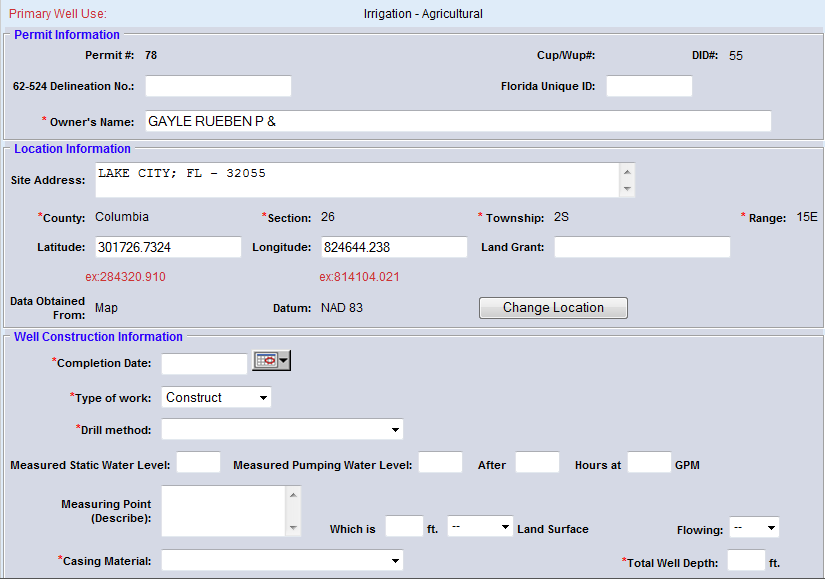Image resolution: width=825 pixels, height=579 pixels.
Task: Focus the Land Grant input field
Action: [x=642, y=248]
